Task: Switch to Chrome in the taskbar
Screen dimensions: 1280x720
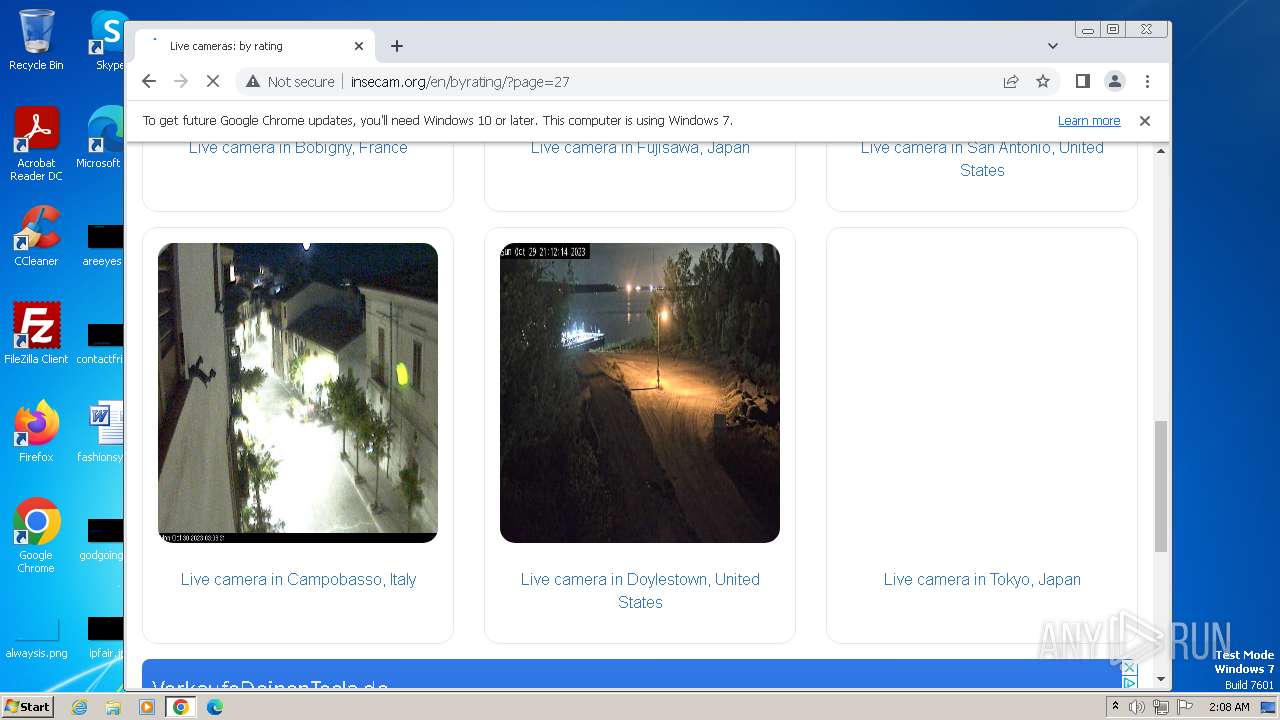Action: click(x=180, y=707)
